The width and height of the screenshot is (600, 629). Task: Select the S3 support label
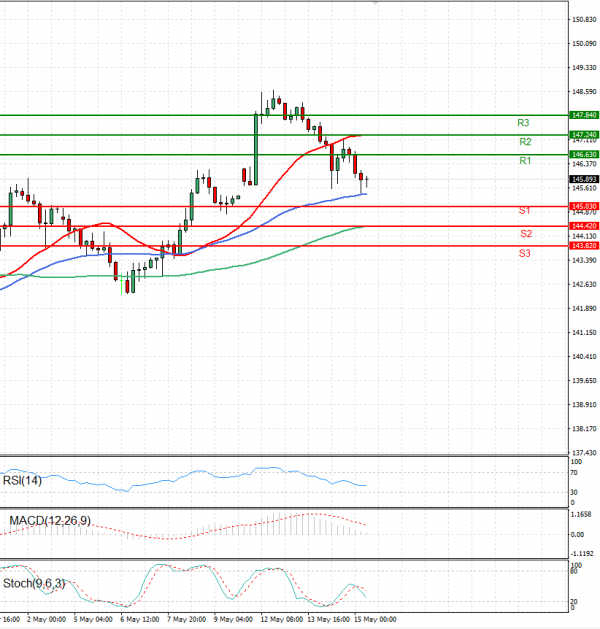pos(524,253)
